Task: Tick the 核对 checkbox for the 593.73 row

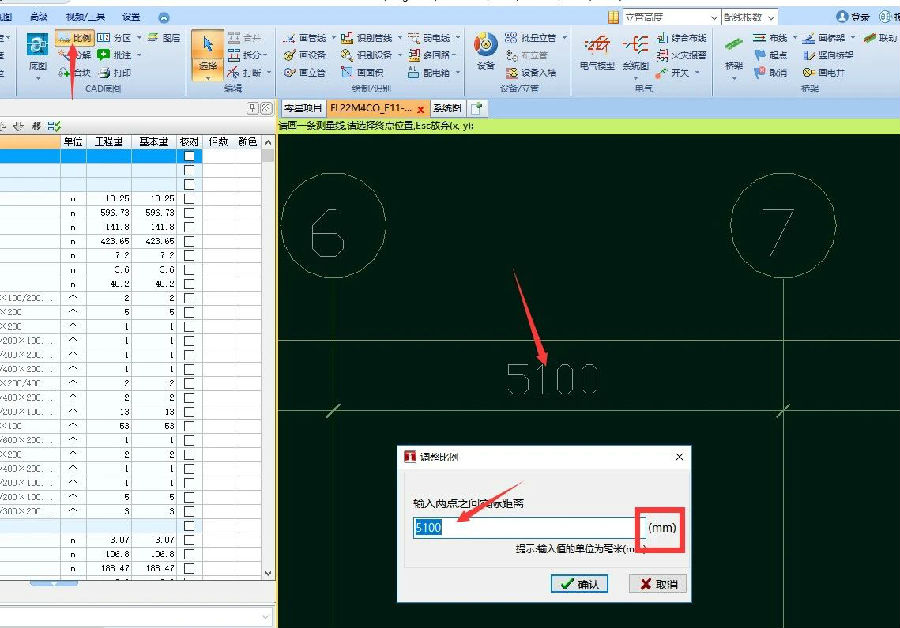Action: 189,213
